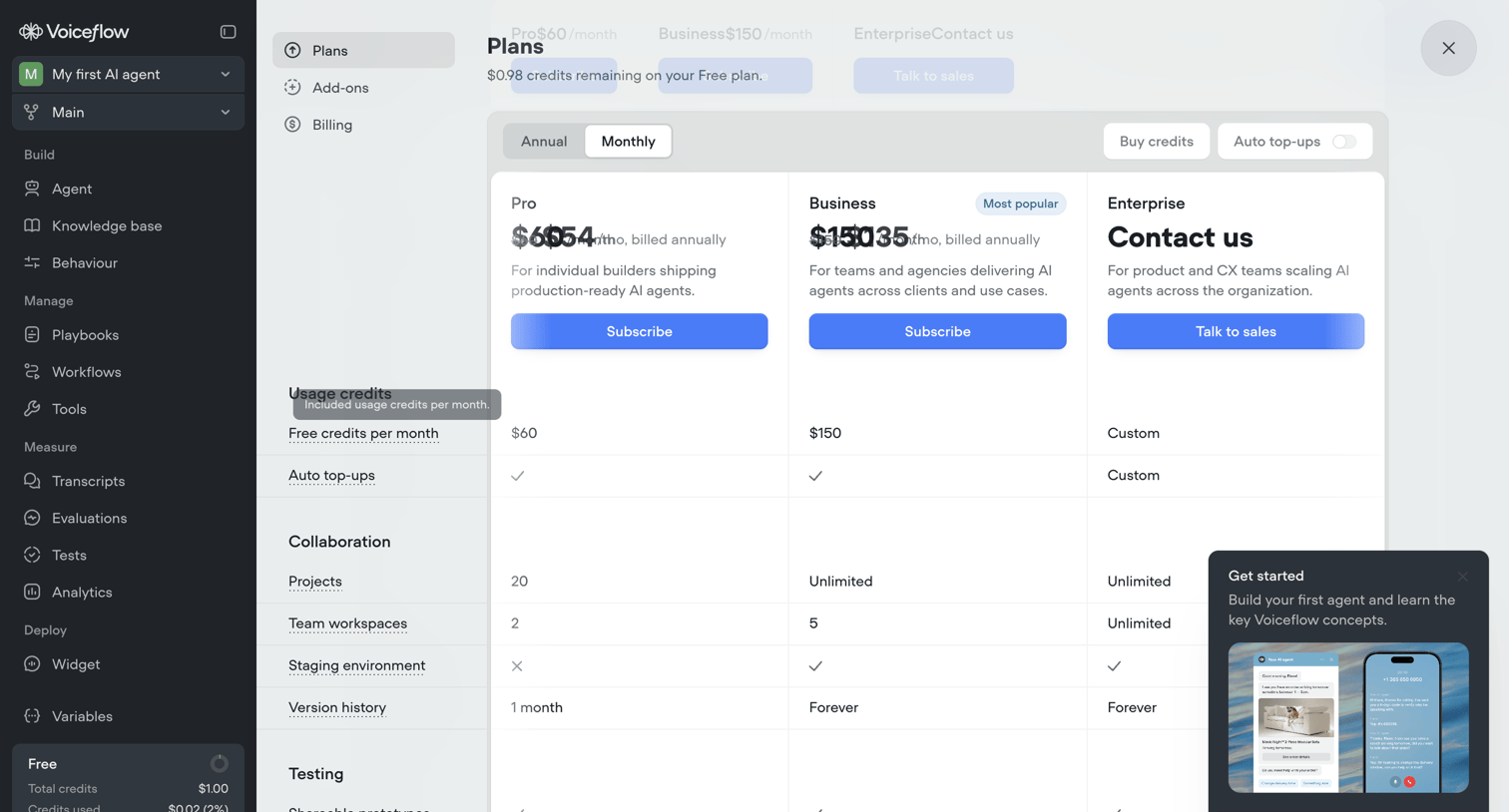Close the Plans dialog with X button
This screenshot has height=812, width=1509.
point(1448,48)
